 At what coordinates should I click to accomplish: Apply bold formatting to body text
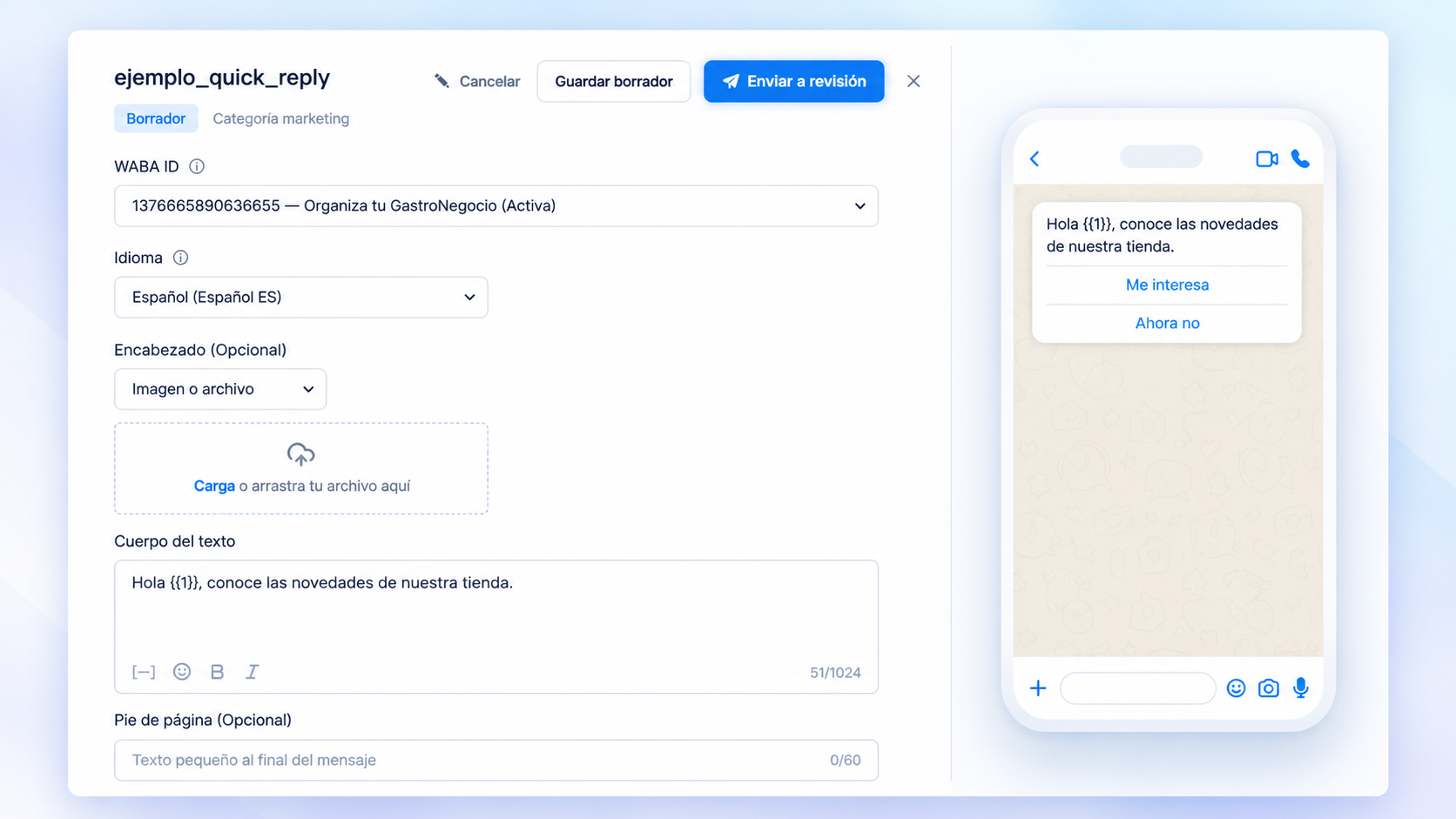(218, 672)
